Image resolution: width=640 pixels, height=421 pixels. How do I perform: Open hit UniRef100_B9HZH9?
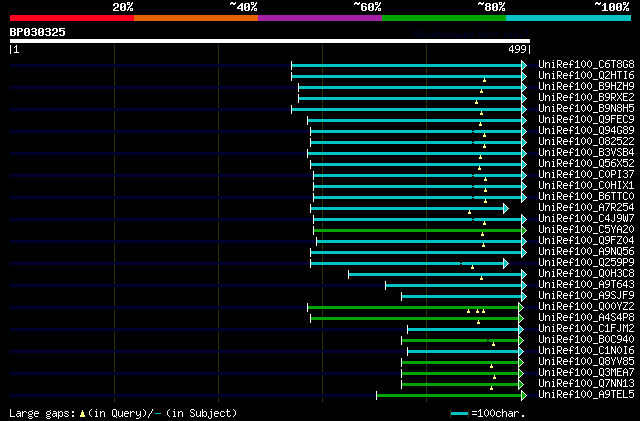[x=586, y=87]
